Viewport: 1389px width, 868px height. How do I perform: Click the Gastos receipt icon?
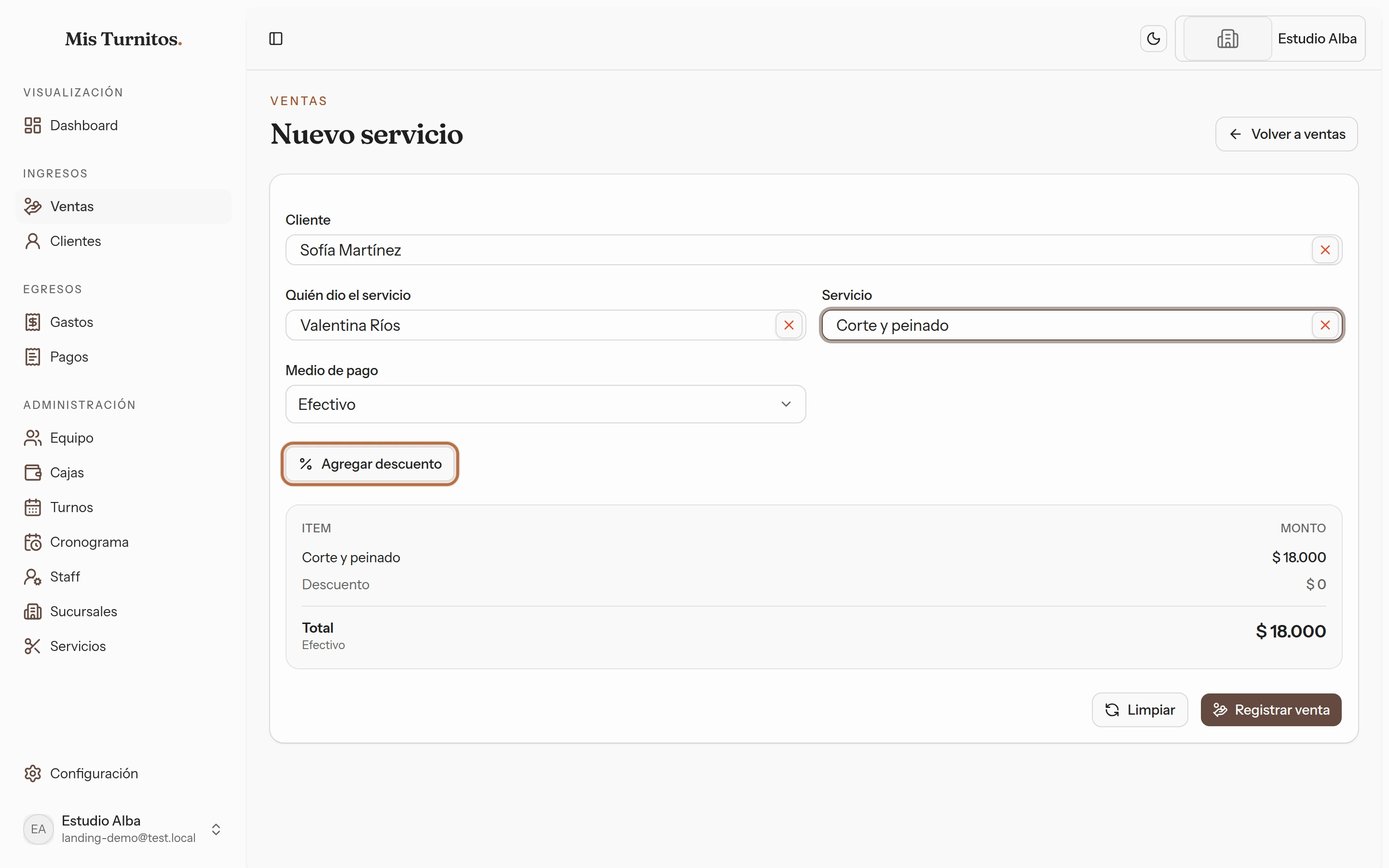coord(33,322)
